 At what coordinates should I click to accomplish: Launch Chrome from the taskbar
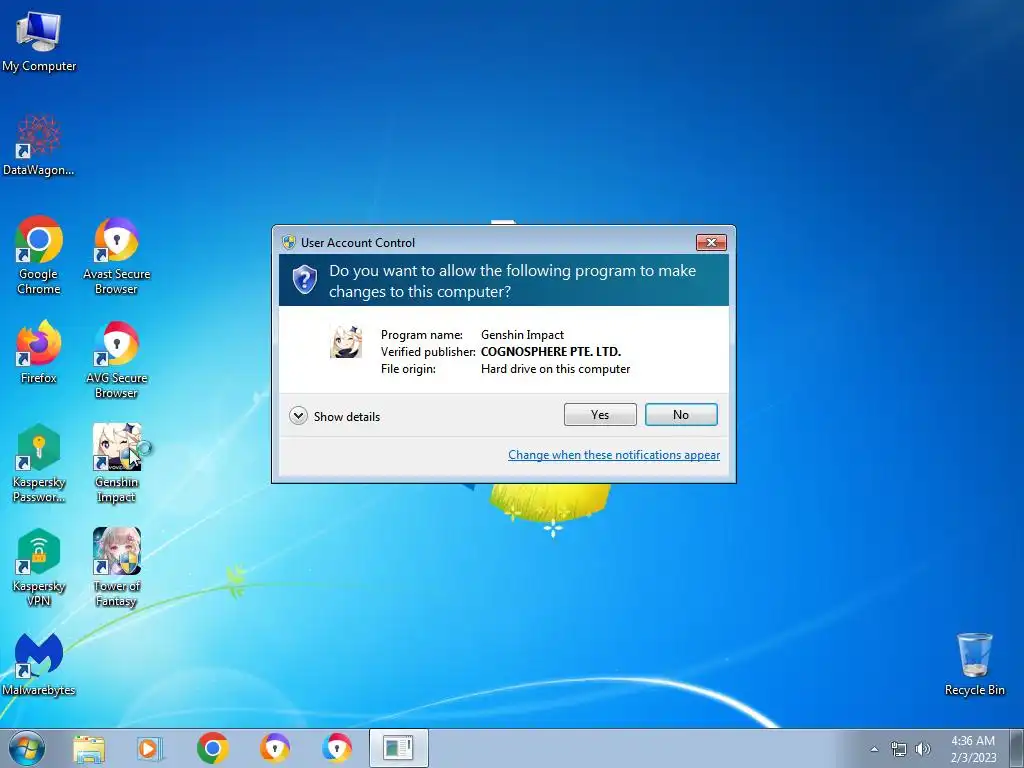[x=212, y=748]
